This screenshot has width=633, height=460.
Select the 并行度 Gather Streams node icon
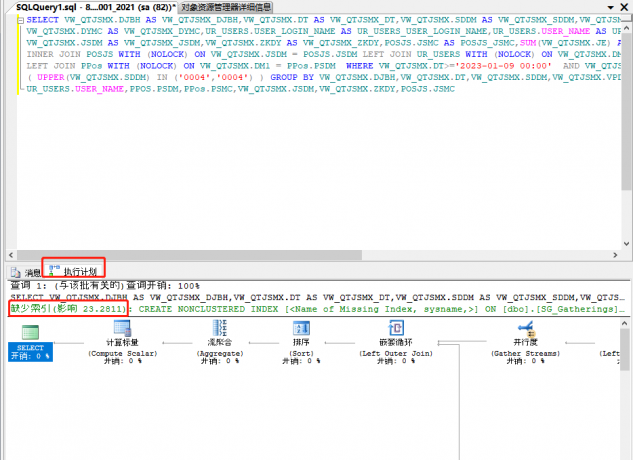[526, 328]
